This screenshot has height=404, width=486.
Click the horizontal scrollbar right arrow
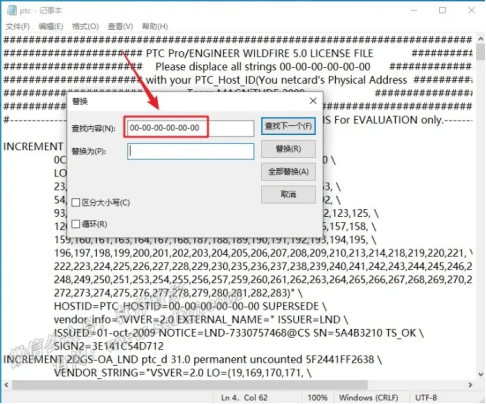click(x=470, y=385)
